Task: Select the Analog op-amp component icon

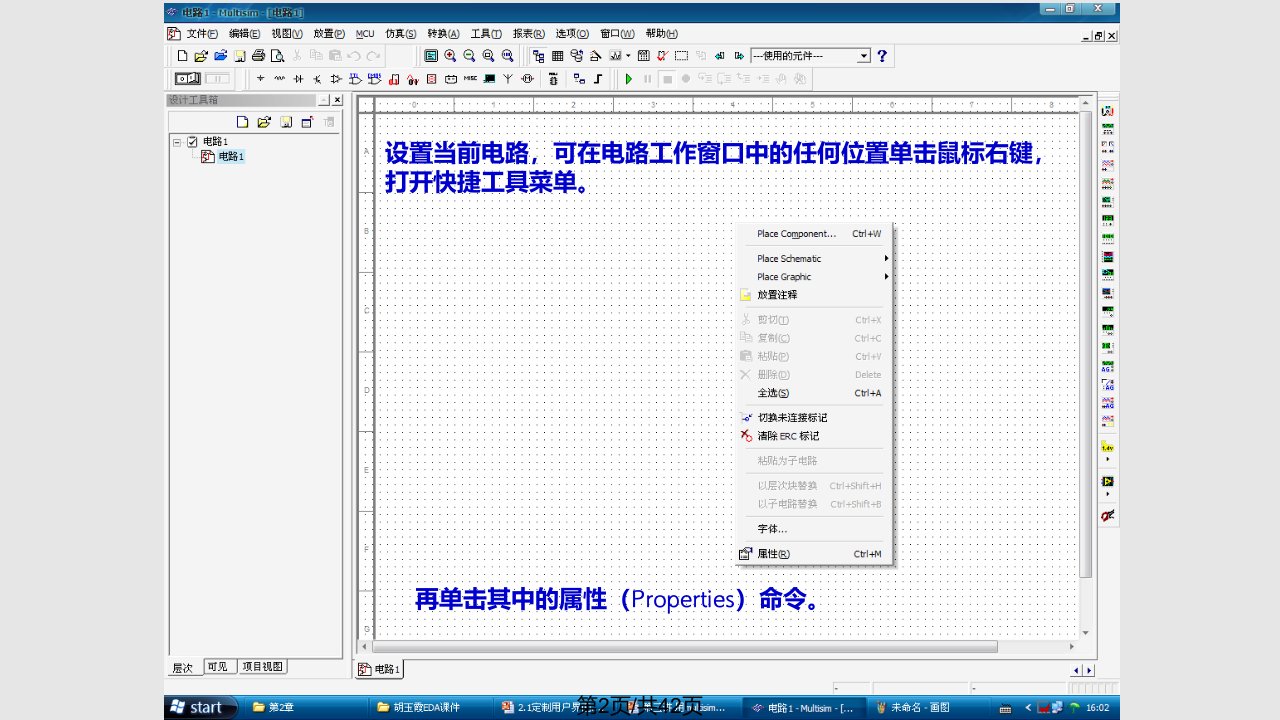Action: 336,78
